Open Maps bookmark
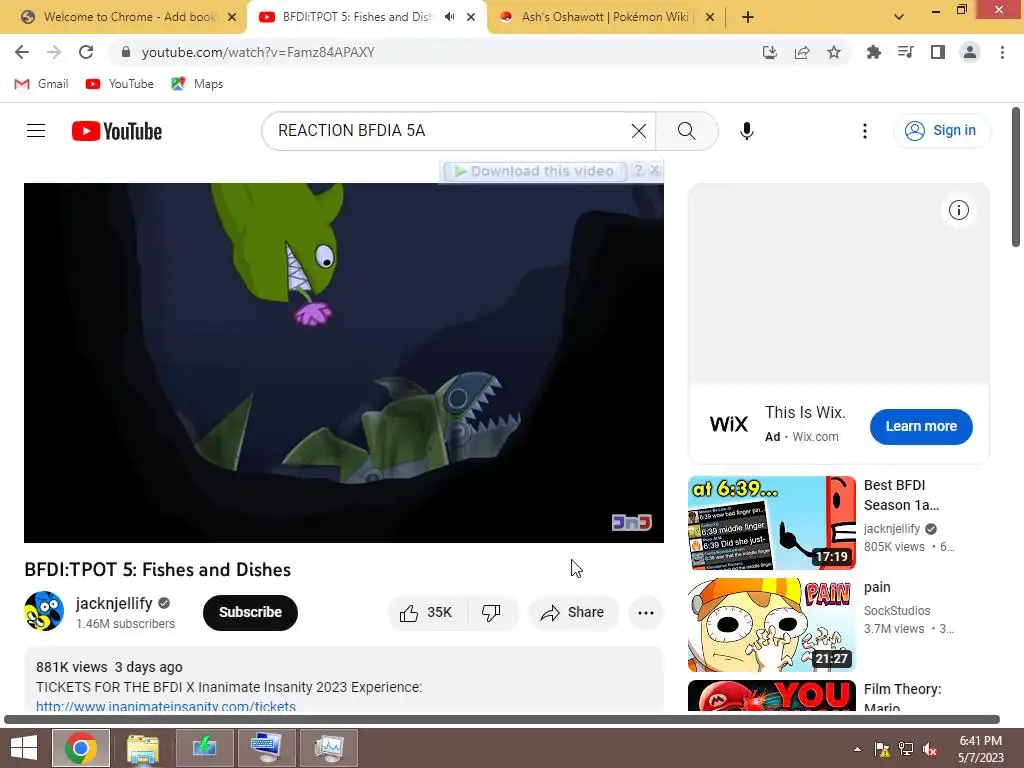 pos(197,84)
